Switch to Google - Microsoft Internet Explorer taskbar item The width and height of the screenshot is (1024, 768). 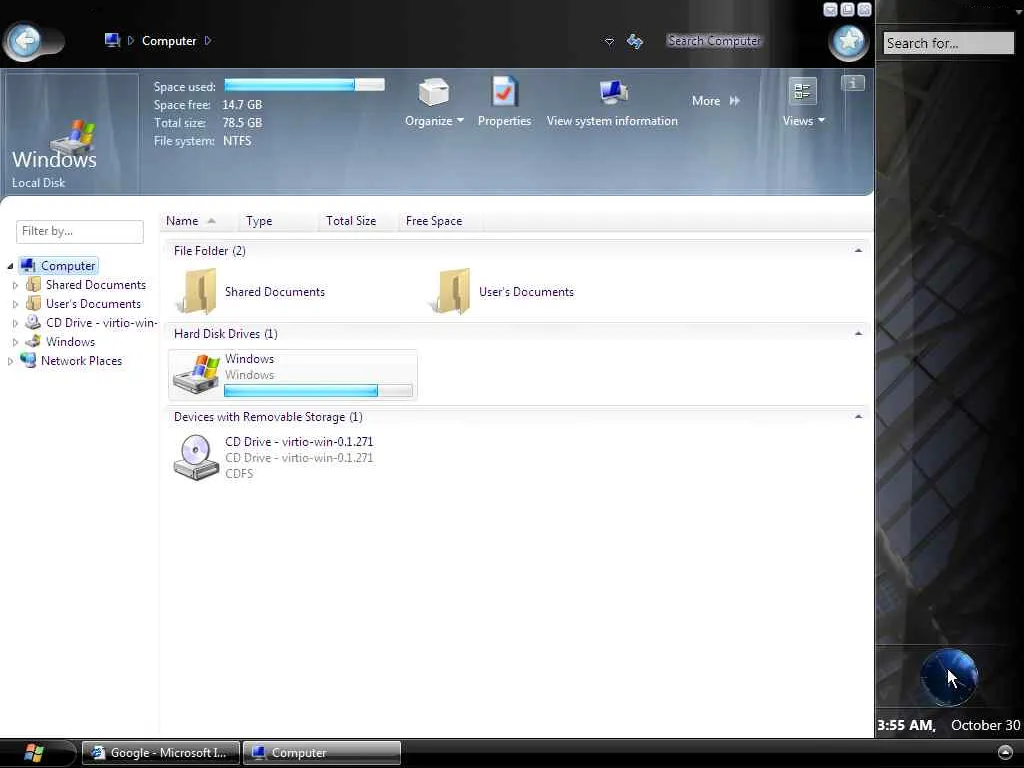pyautogui.click(x=161, y=753)
